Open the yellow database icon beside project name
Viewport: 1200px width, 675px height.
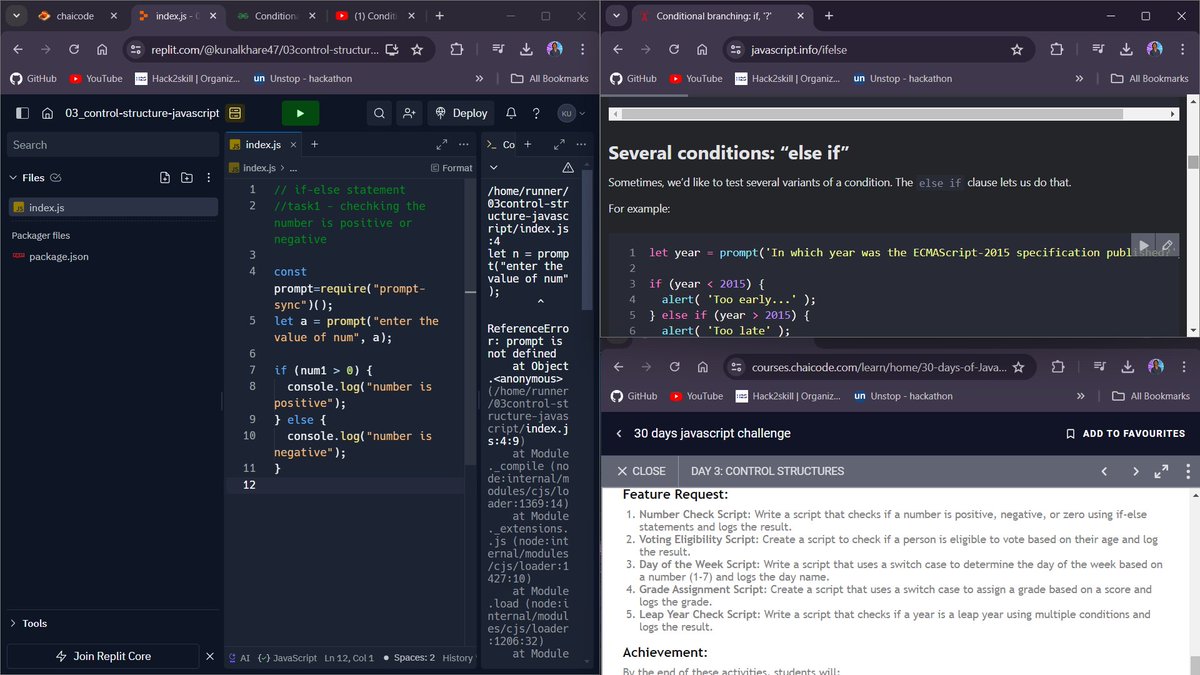pyautogui.click(x=235, y=113)
